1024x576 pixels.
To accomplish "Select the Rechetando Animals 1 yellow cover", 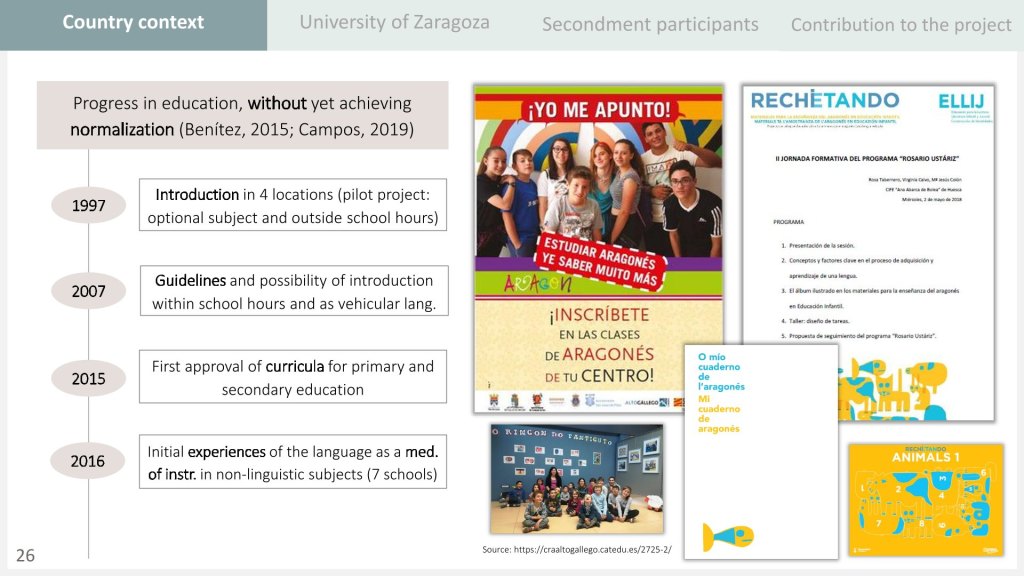I will 926,500.
